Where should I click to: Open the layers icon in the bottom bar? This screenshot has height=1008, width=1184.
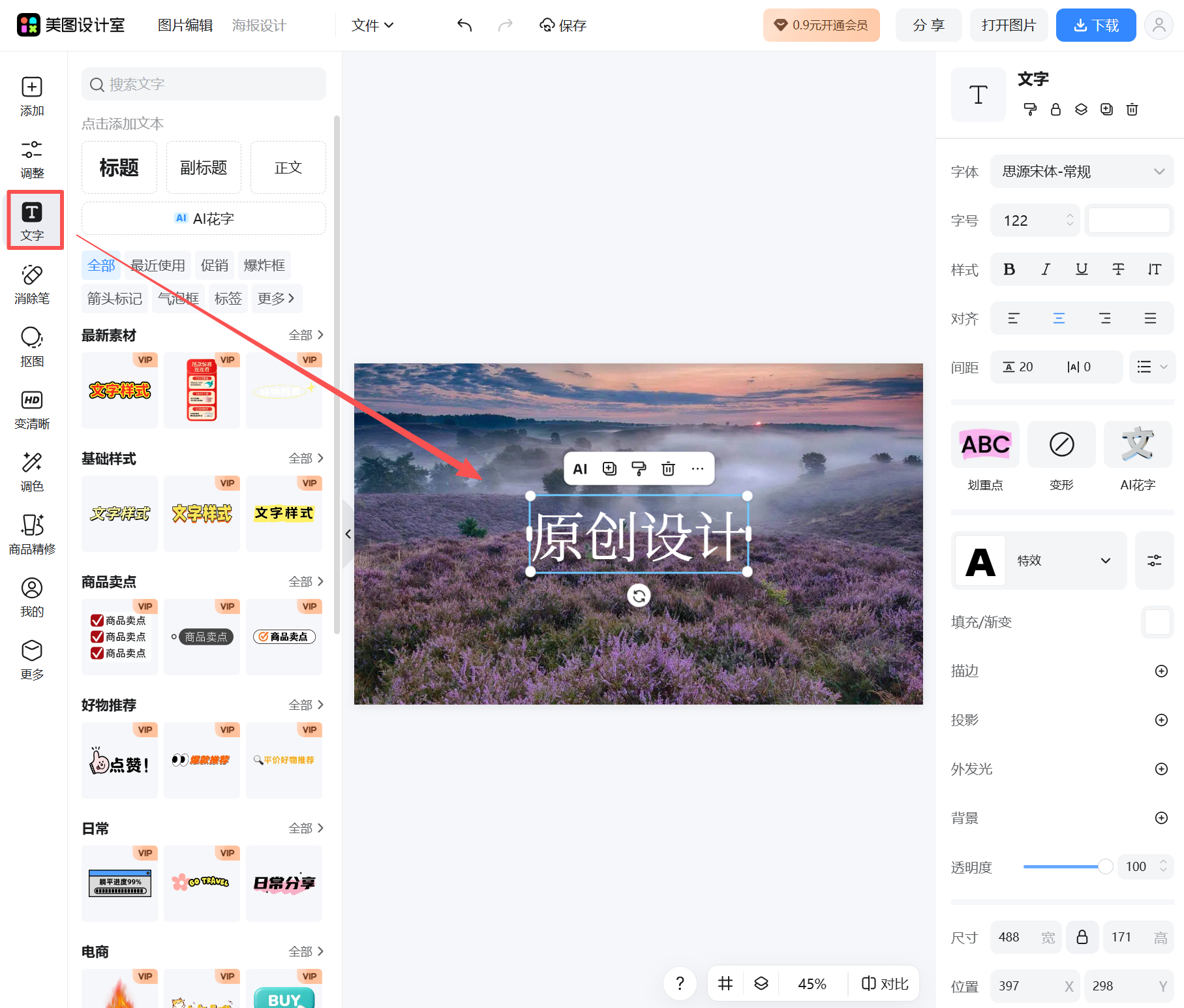point(761,983)
